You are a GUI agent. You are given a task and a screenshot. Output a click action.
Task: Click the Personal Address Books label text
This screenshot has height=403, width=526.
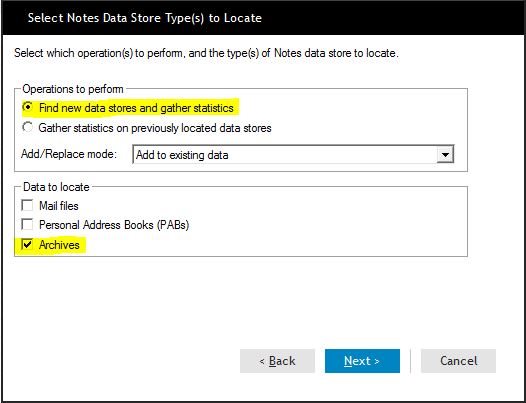[x=114, y=225]
